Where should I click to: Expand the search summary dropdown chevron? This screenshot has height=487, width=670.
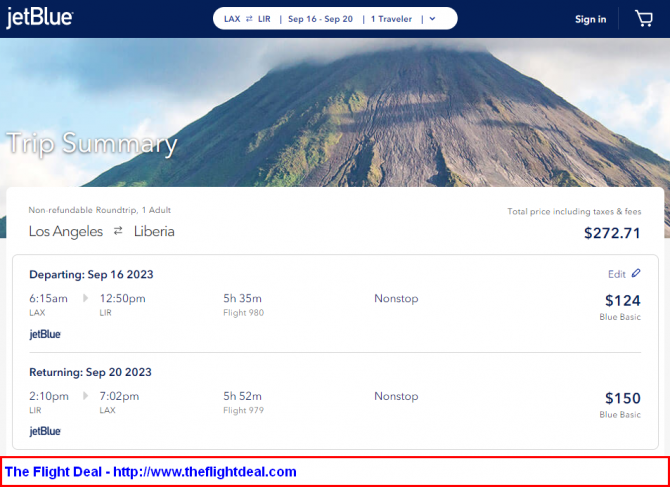coord(432,19)
